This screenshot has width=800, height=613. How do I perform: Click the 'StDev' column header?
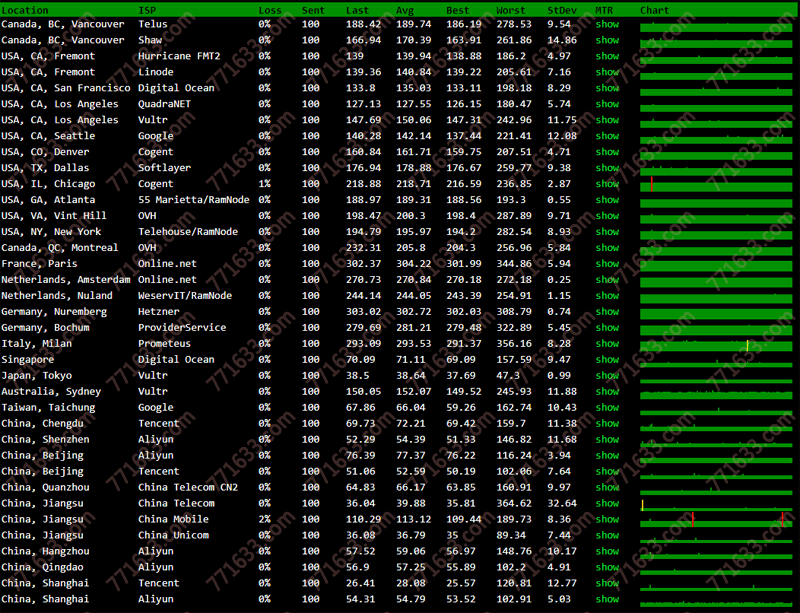pyautogui.click(x=562, y=10)
